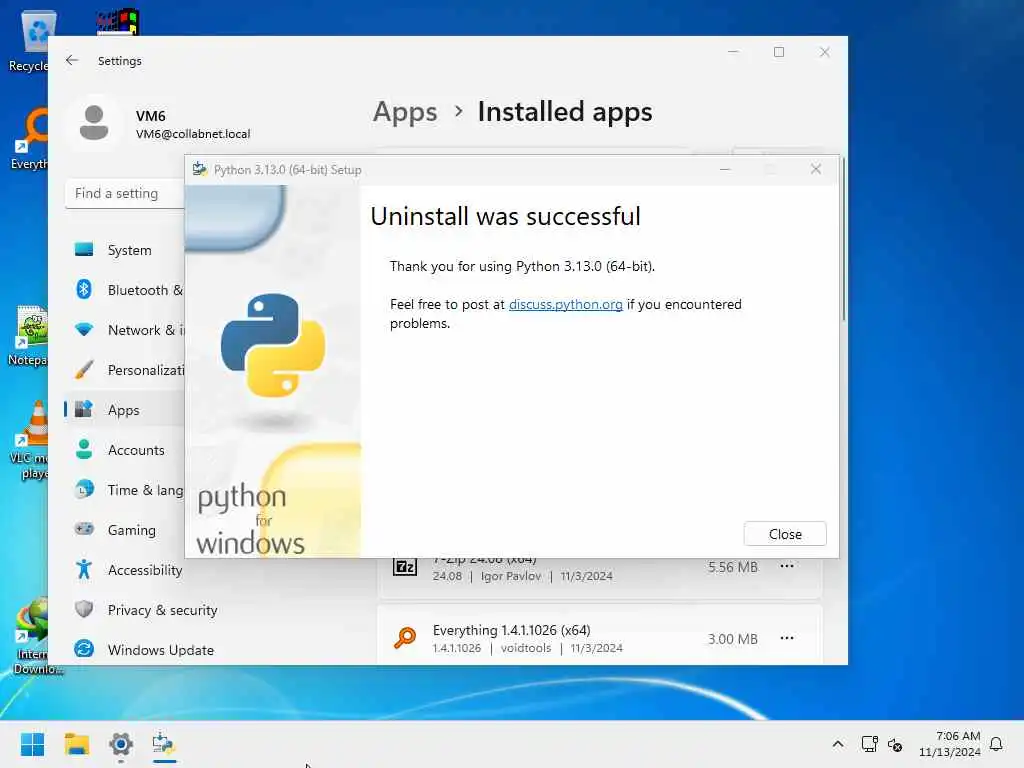Screen dimensions: 1024x768
Task: Click the Personalization brush icon
Action: (x=84, y=370)
